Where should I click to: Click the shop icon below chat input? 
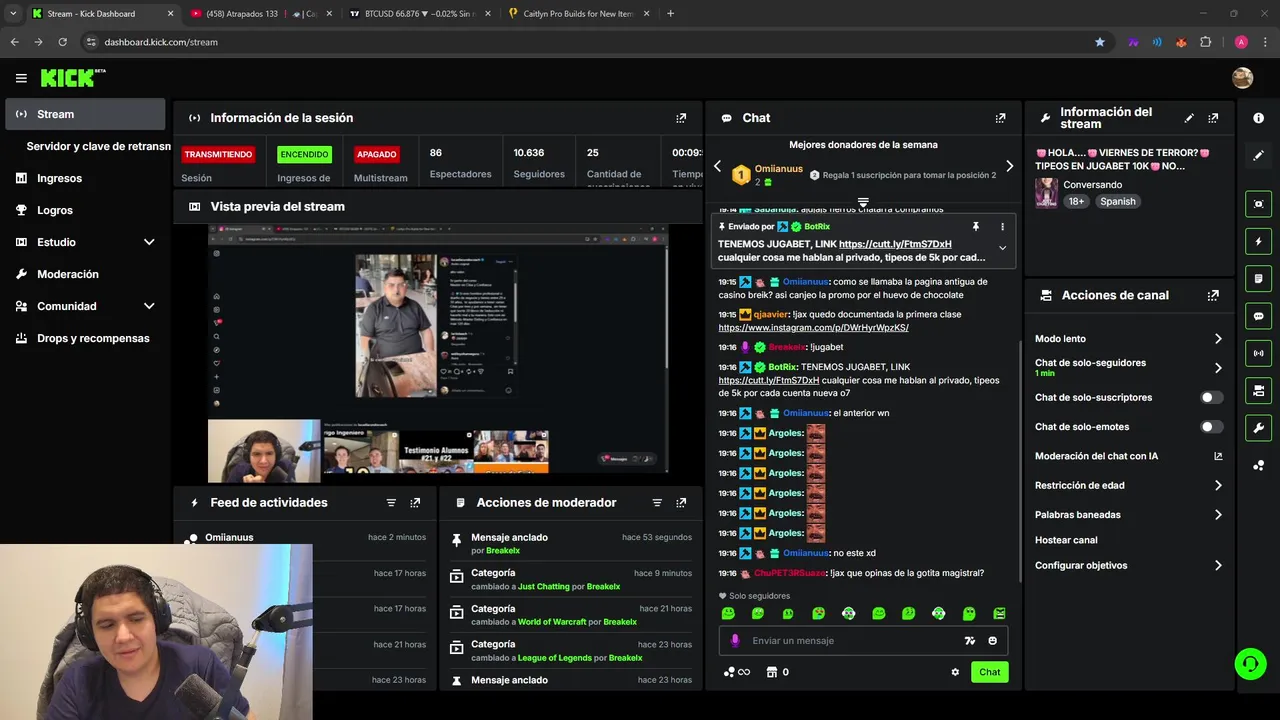(x=771, y=672)
